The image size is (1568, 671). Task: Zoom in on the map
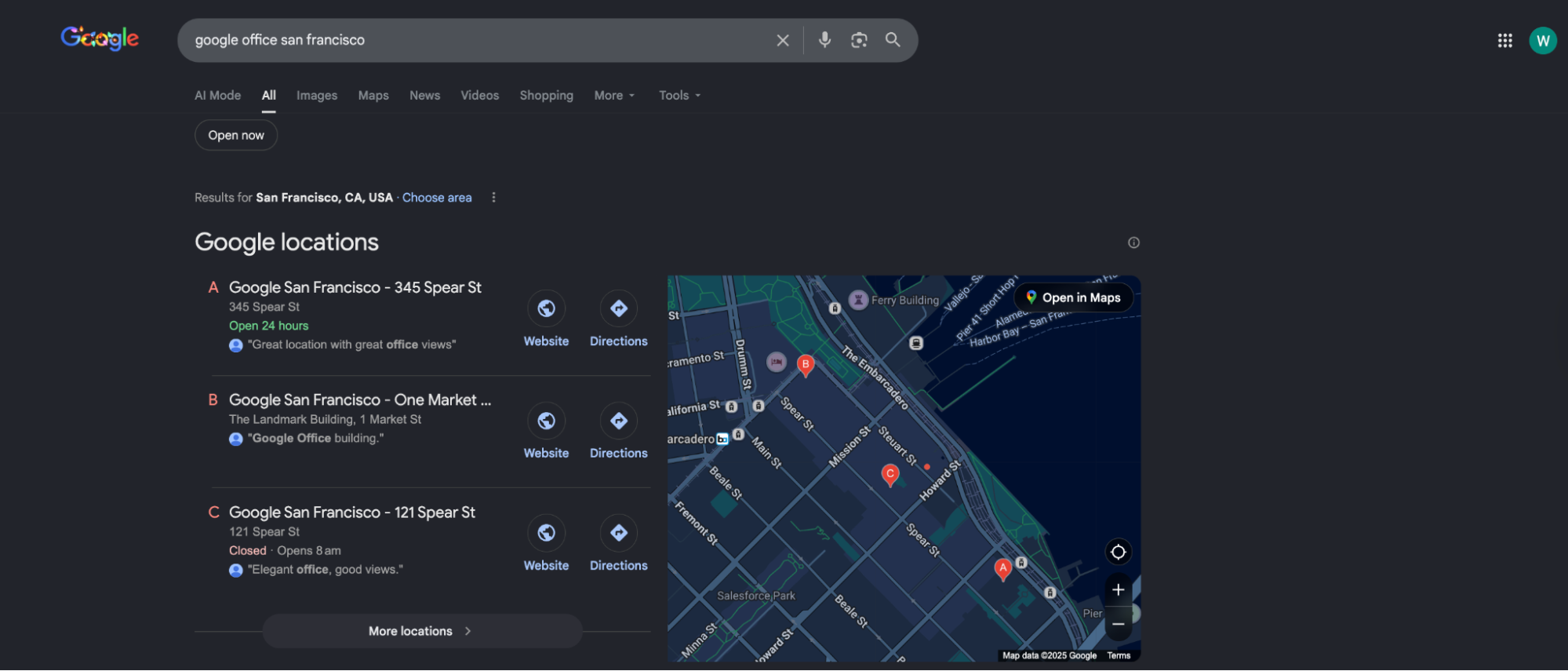coord(1118,590)
